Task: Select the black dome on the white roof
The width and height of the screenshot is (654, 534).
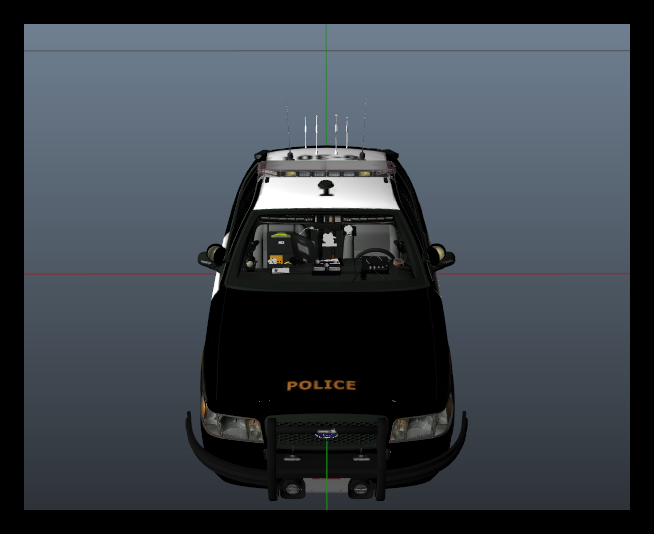Action: (325, 187)
